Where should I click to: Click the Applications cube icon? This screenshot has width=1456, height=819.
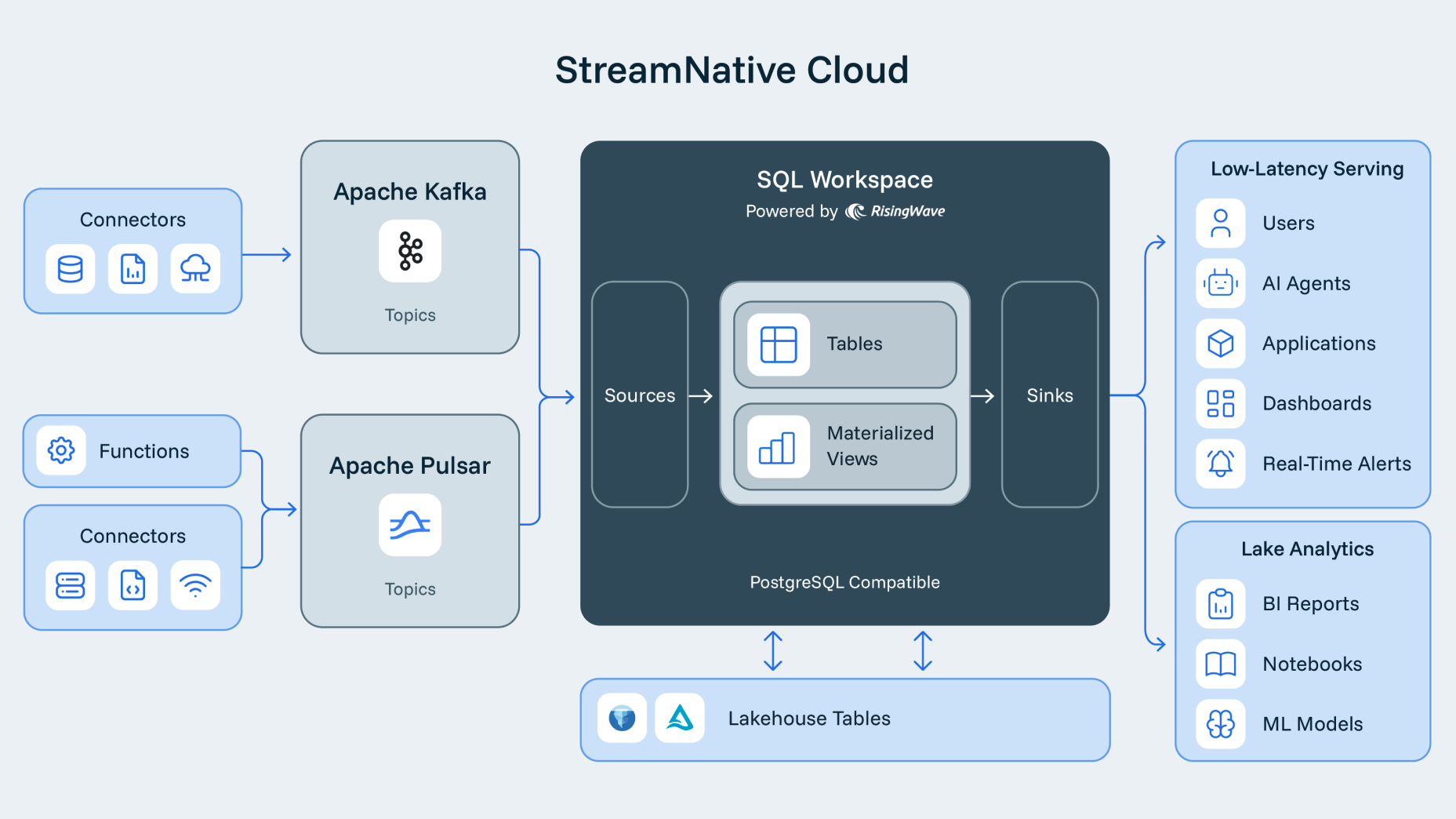coord(1221,344)
